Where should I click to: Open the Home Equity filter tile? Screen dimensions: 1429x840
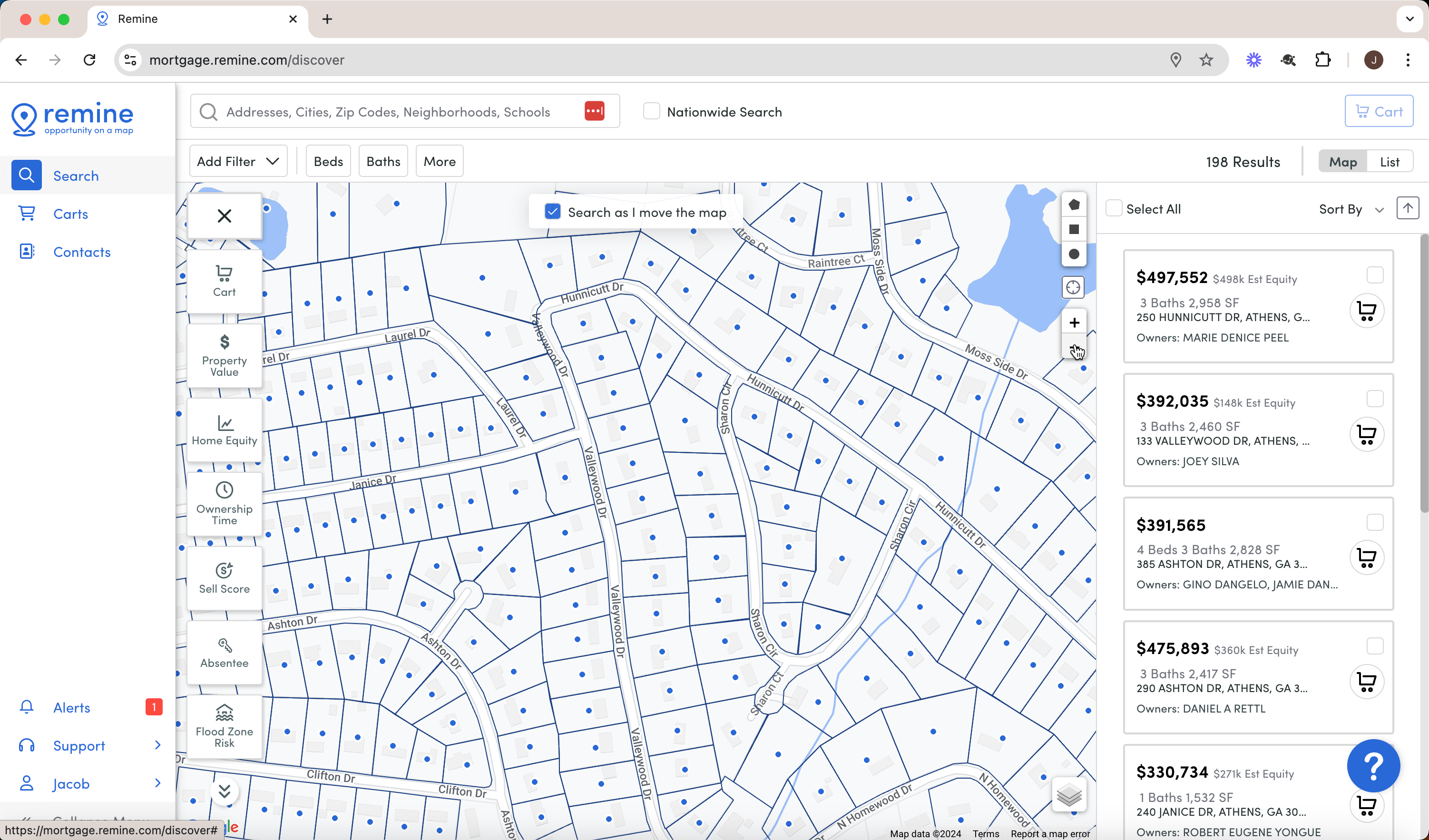click(x=225, y=430)
